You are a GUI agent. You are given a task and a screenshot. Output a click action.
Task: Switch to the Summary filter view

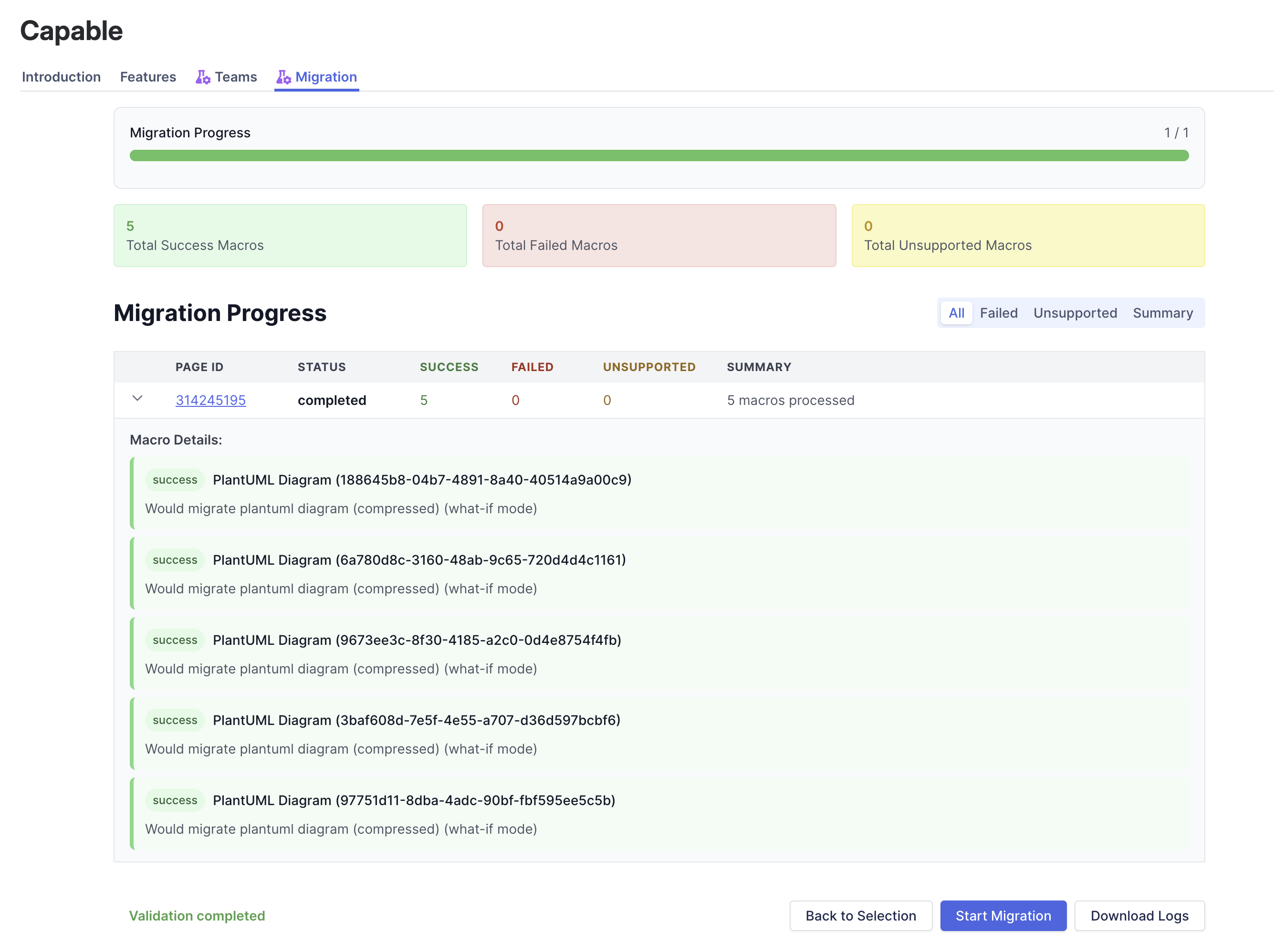(x=1163, y=312)
